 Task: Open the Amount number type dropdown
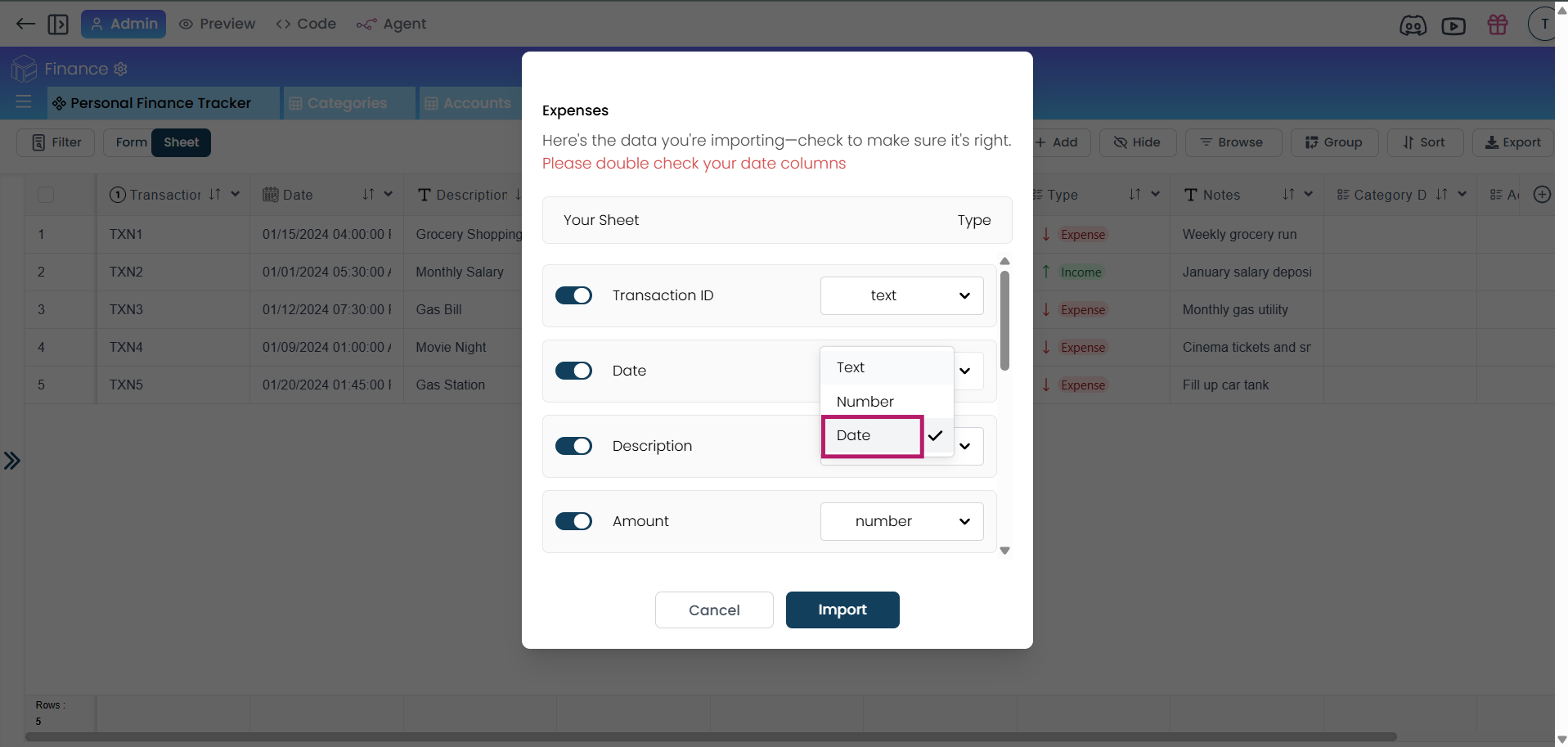tap(901, 521)
